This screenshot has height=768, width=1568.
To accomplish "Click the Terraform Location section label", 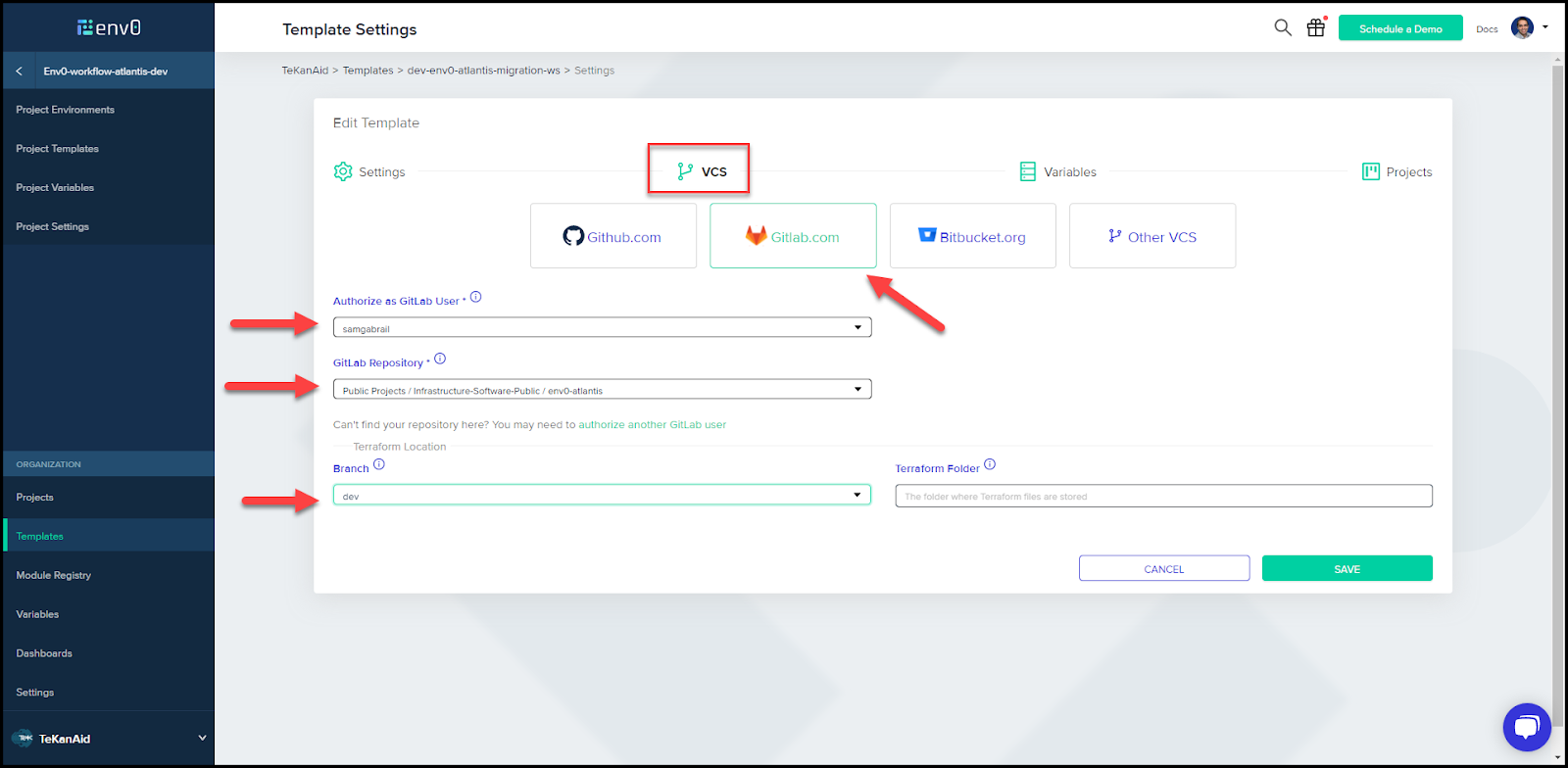I will [x=400, y=447].
